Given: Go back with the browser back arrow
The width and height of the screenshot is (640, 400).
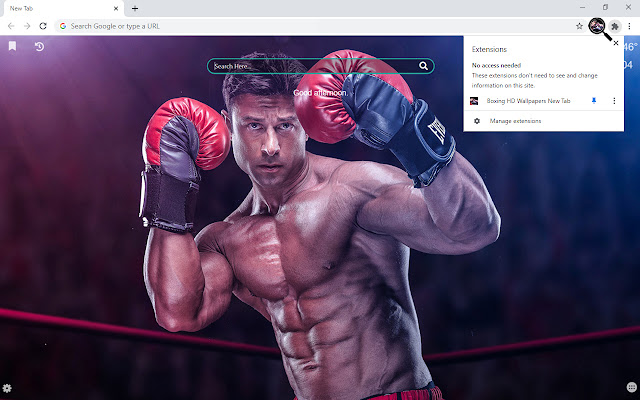Looking at the screenshot, I should tap(11, 26).
